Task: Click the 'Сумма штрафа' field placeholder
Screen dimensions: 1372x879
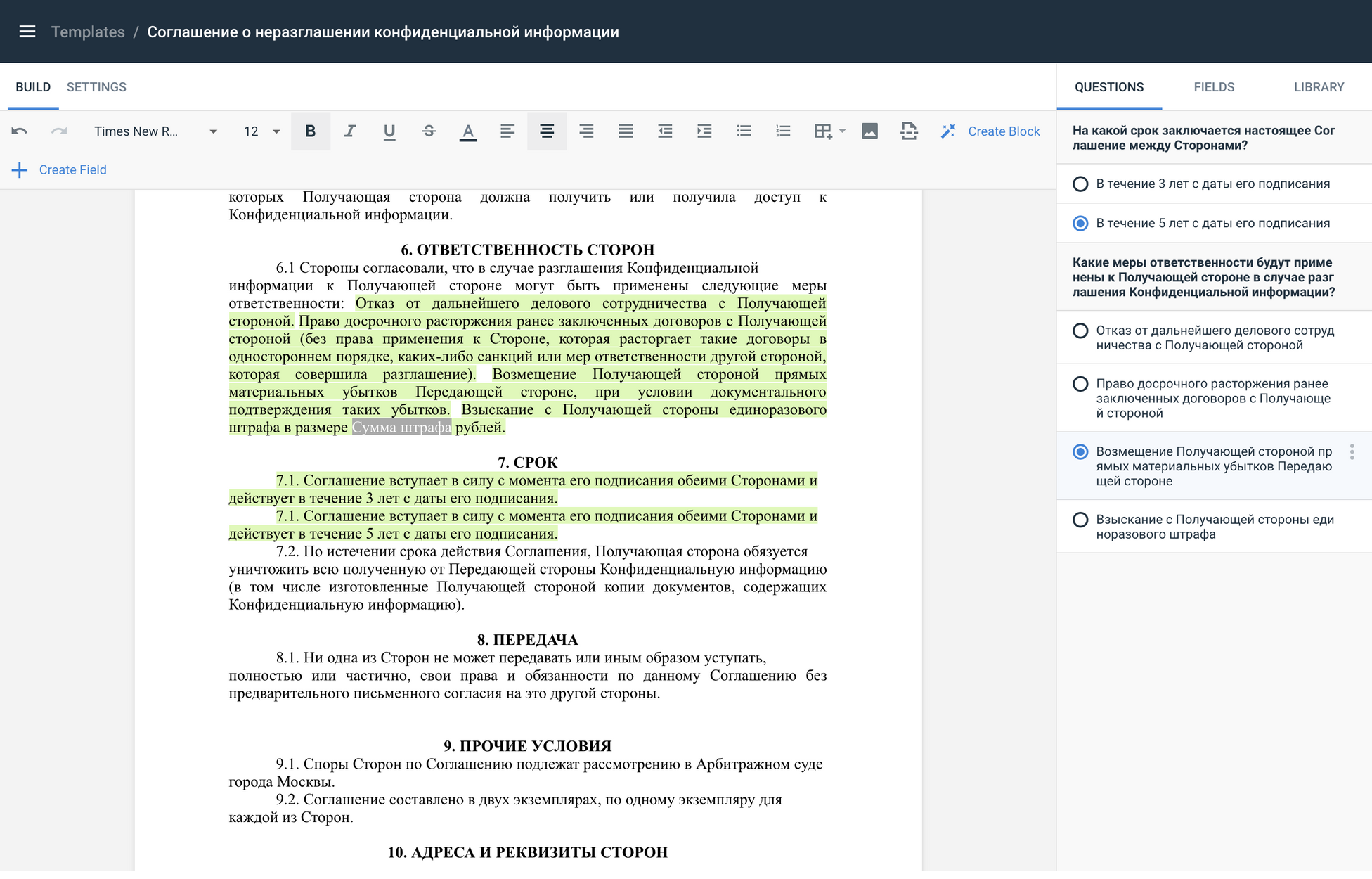Action: point(401,428)
